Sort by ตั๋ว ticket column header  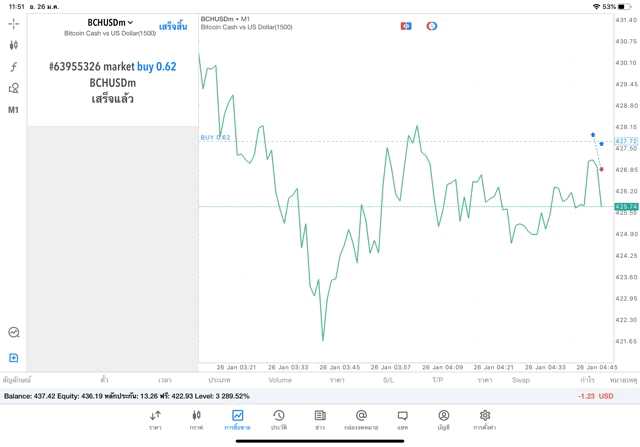(x=104, y=380)
